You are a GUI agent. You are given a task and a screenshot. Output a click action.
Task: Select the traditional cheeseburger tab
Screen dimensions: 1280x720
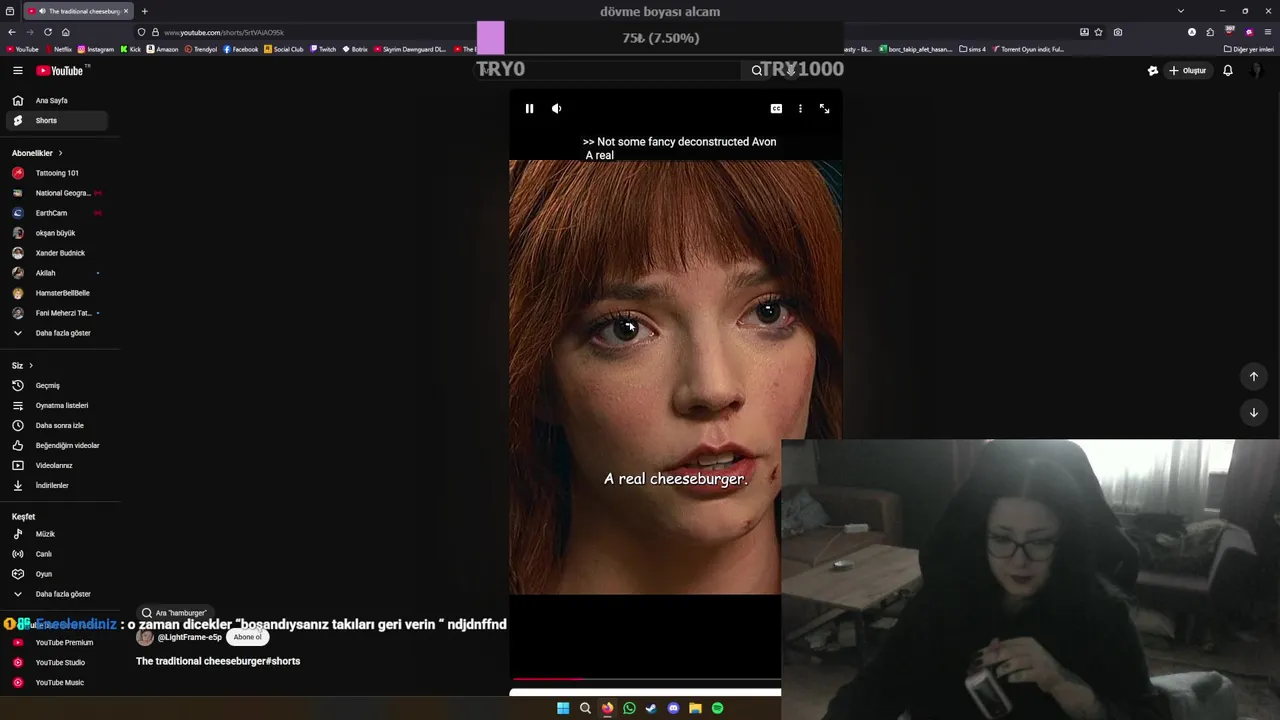click(77, 11)
